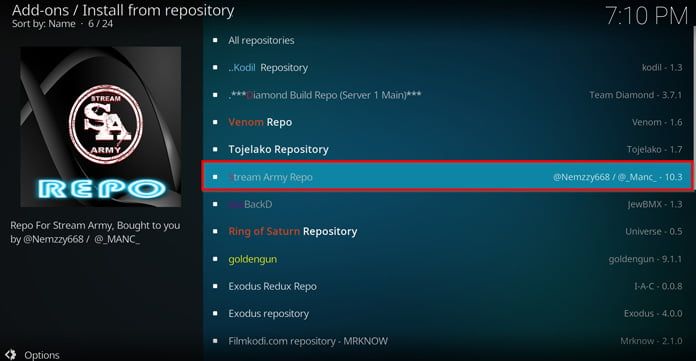Choose Stream Army Repo entry

point(447,177)
